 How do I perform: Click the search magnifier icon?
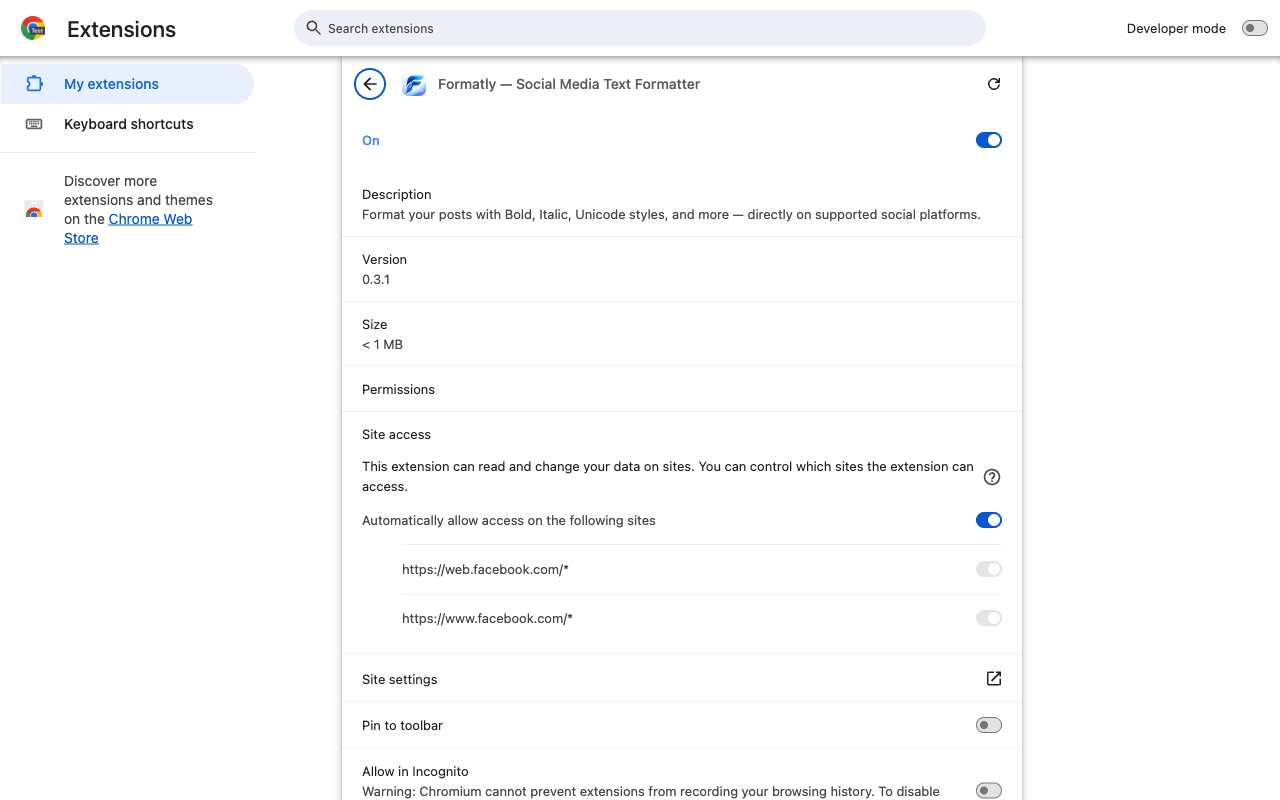[x=314, y=28]
